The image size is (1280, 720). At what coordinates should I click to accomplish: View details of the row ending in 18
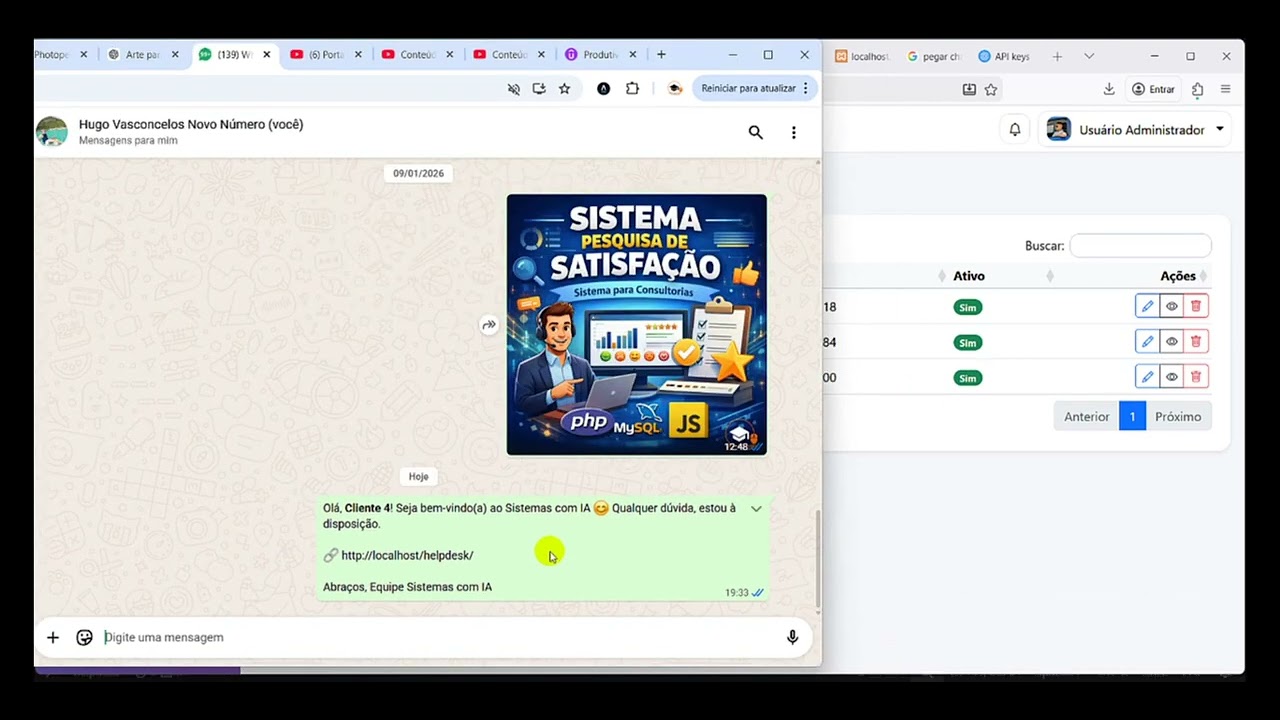[1172, 307]
